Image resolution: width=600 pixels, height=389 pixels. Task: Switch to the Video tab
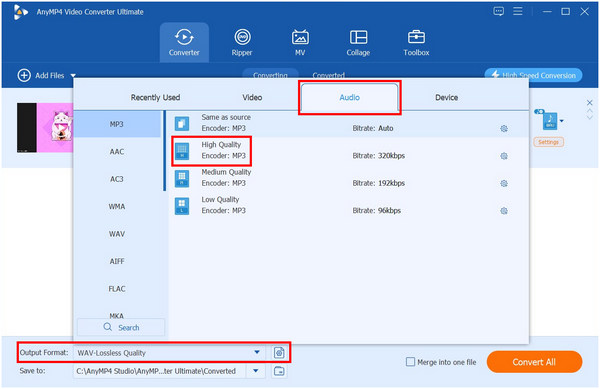click(252, 98)
